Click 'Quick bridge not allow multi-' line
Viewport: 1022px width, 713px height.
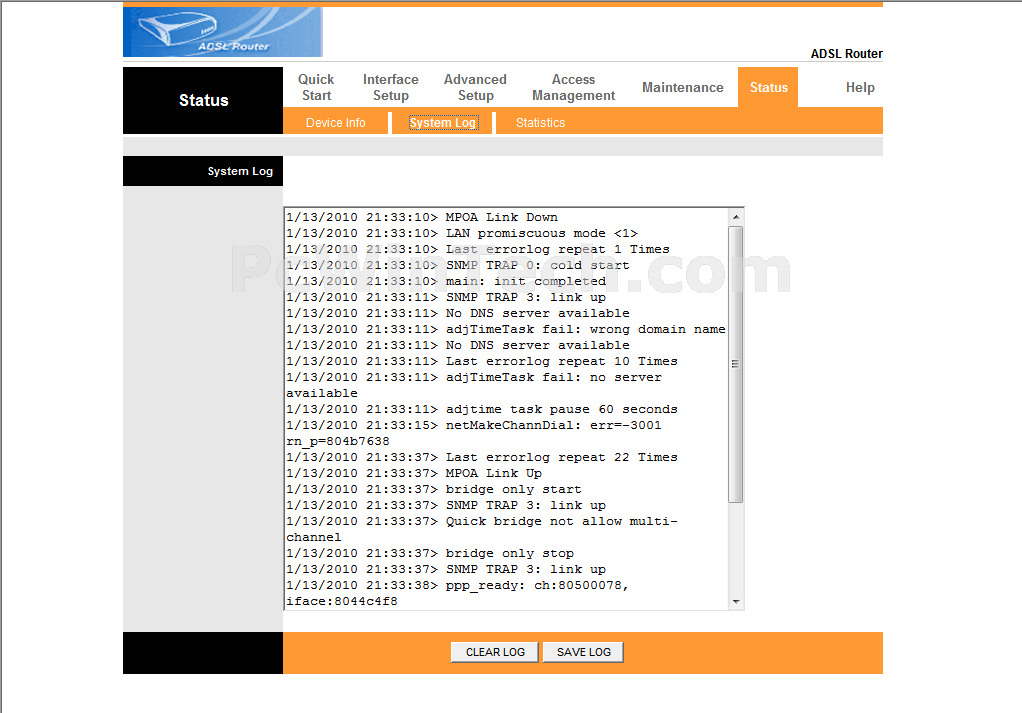tap(482, 521)
